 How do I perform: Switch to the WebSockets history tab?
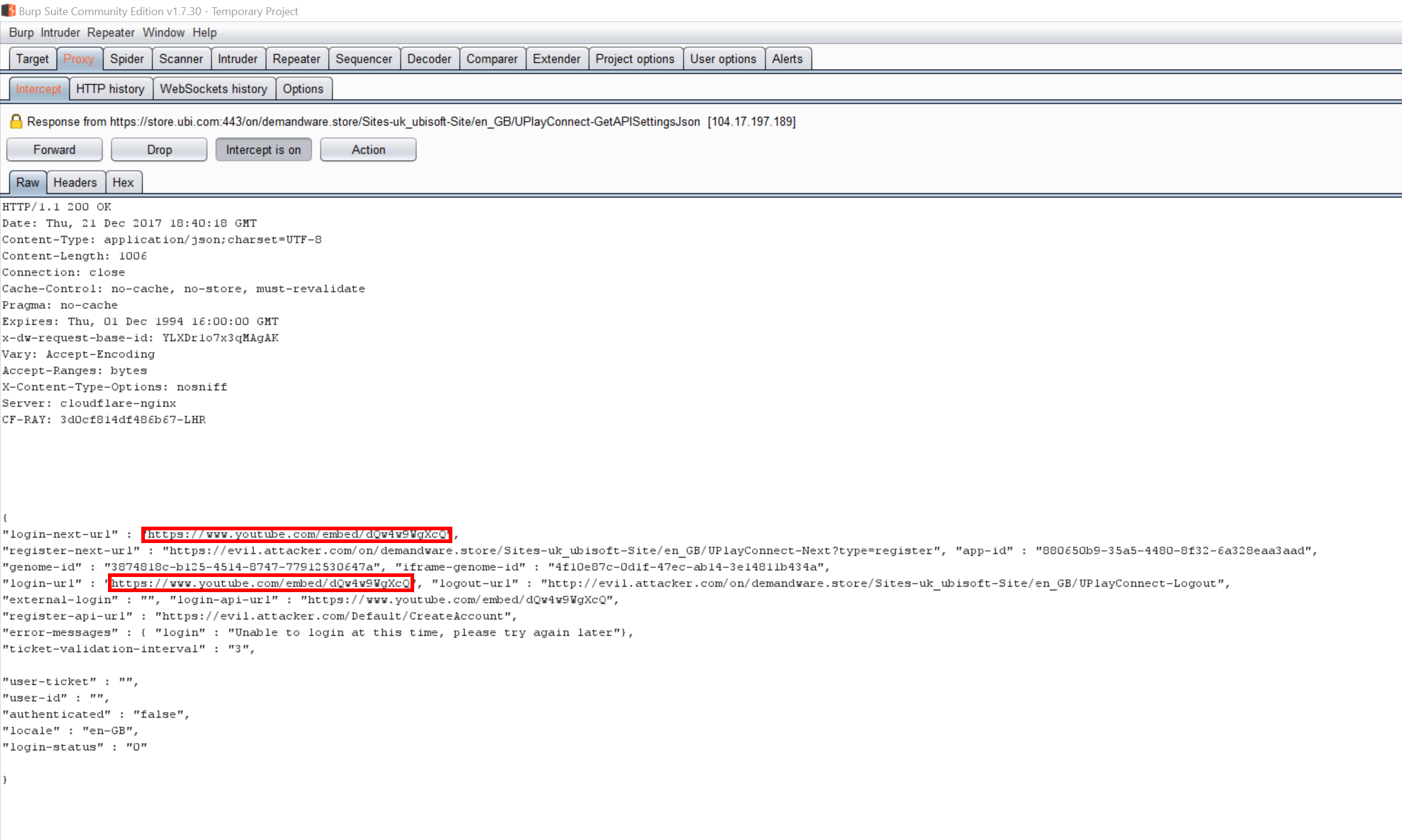[213, 89]
